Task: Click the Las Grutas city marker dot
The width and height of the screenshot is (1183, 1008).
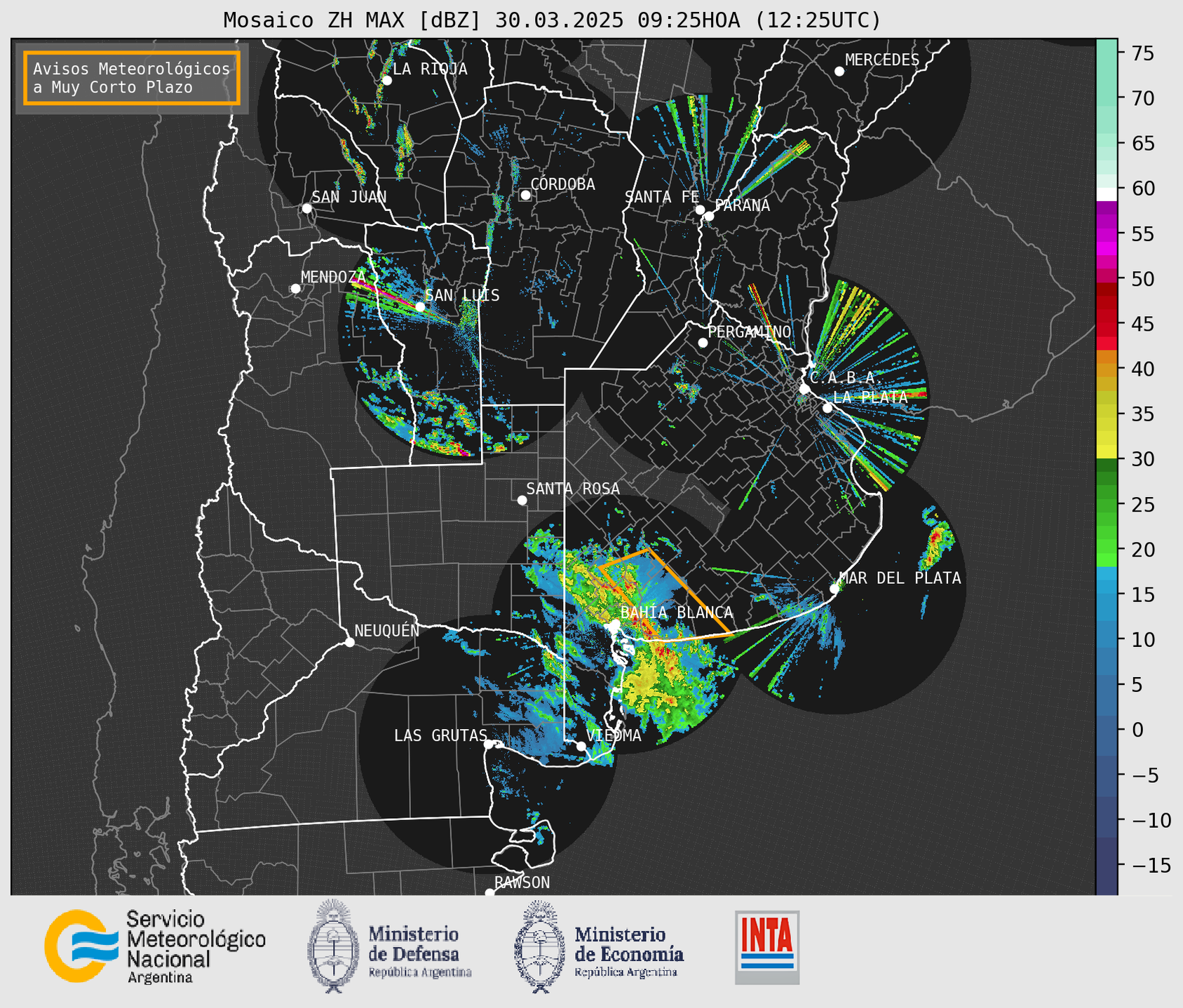Action: (x=489, y=744)
